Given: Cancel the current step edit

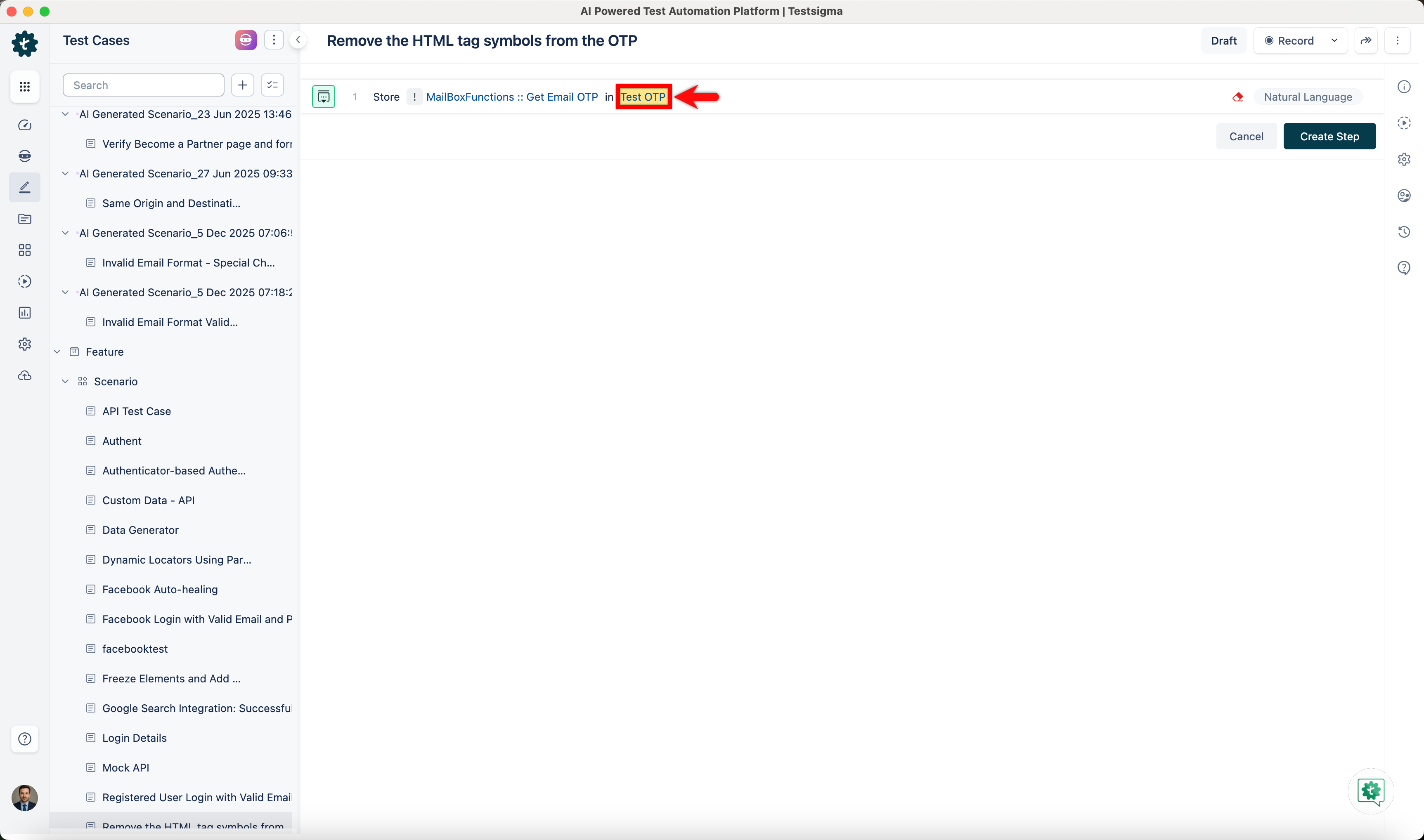Looking at the screenshot, I should click(1246, 136).
